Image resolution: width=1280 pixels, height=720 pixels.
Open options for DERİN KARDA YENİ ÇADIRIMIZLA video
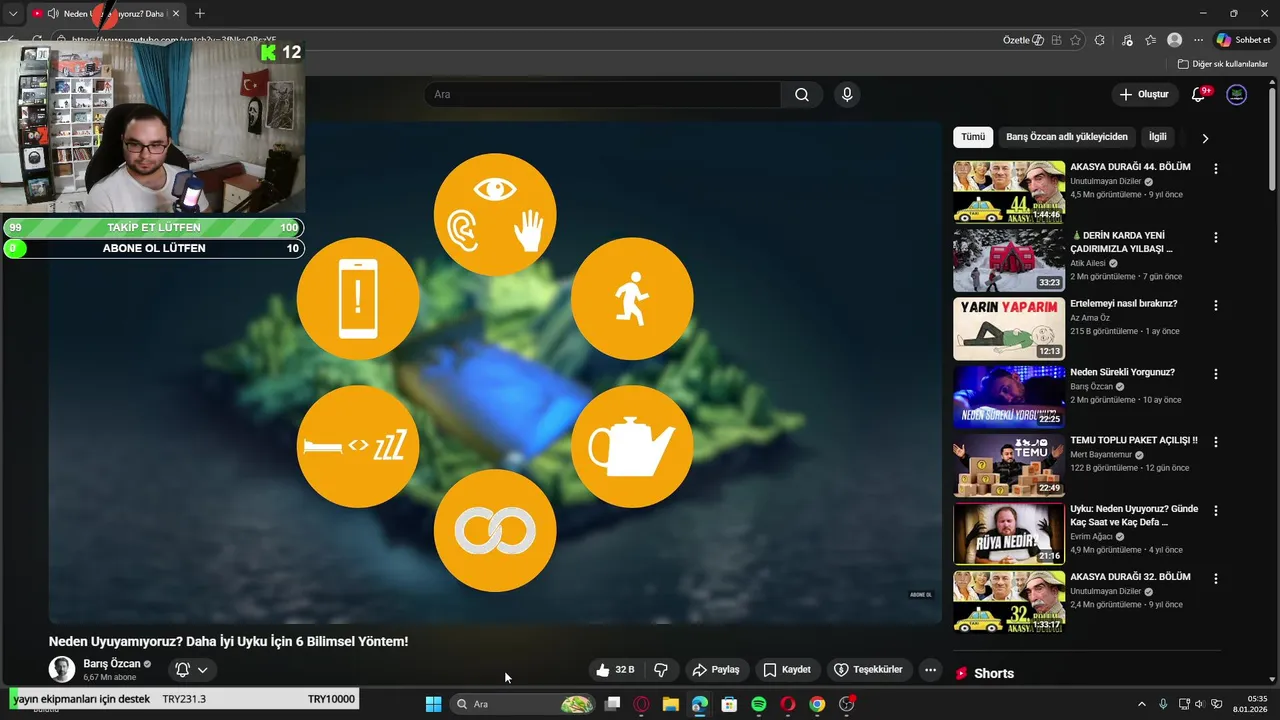click(x=1216, y=238)
